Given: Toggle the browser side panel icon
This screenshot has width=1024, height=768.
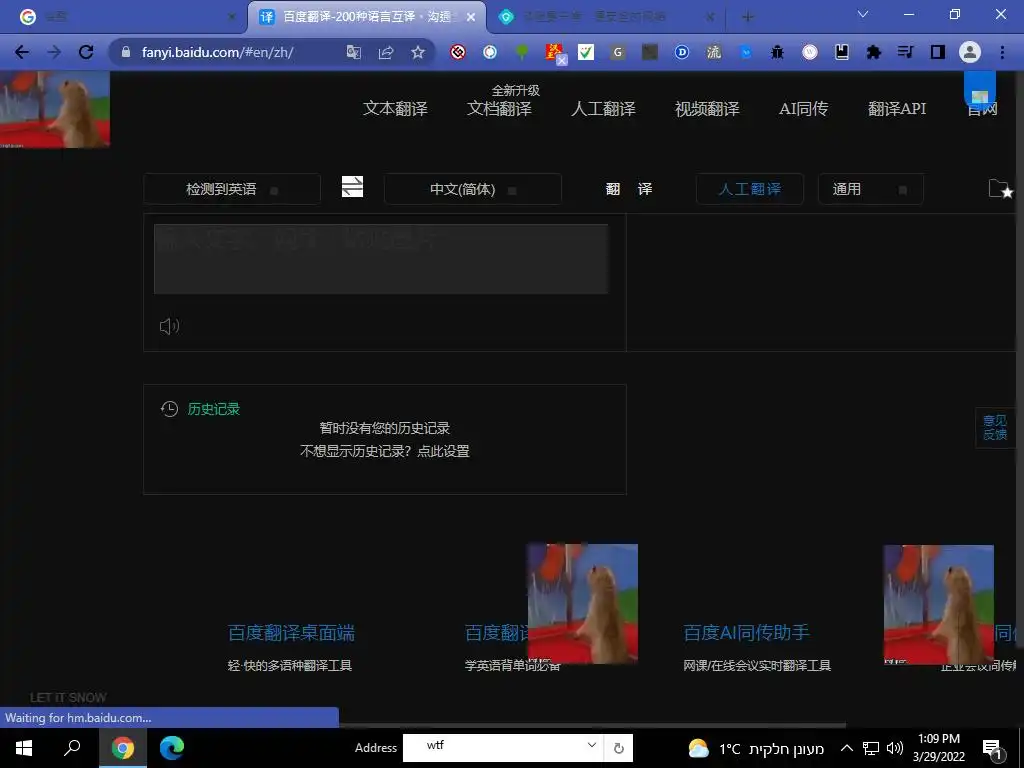Looking at the screenshot, I should coord(938,52).
